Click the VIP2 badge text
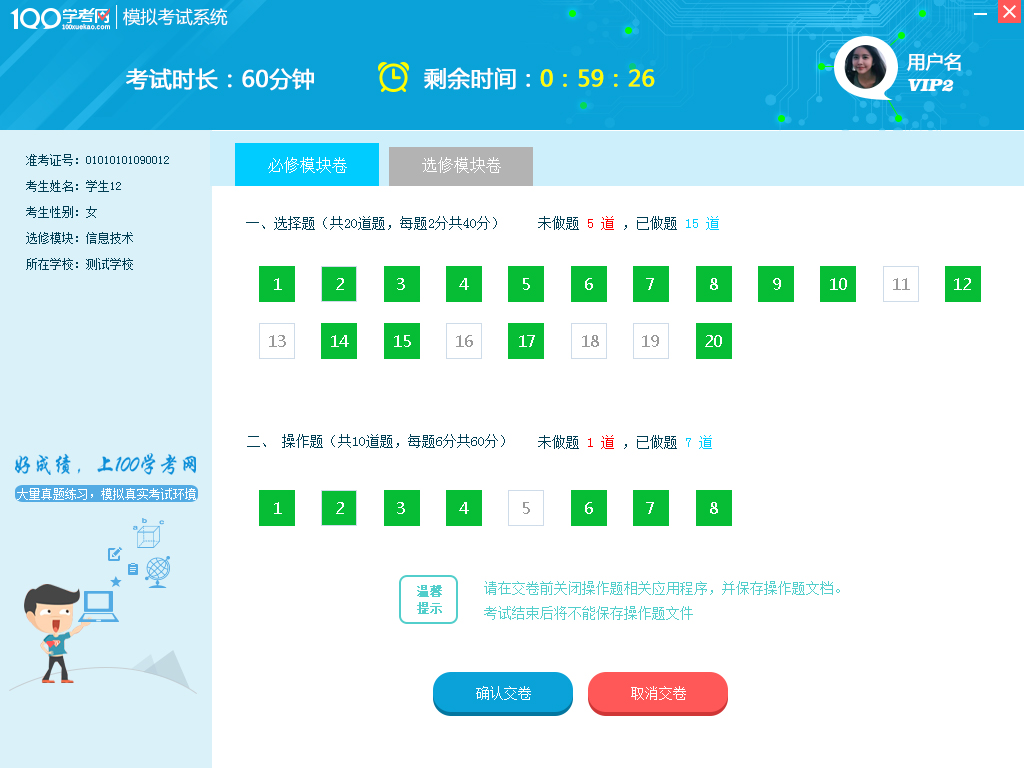This screenshot has height=768, width=1024. coord(931,85)
